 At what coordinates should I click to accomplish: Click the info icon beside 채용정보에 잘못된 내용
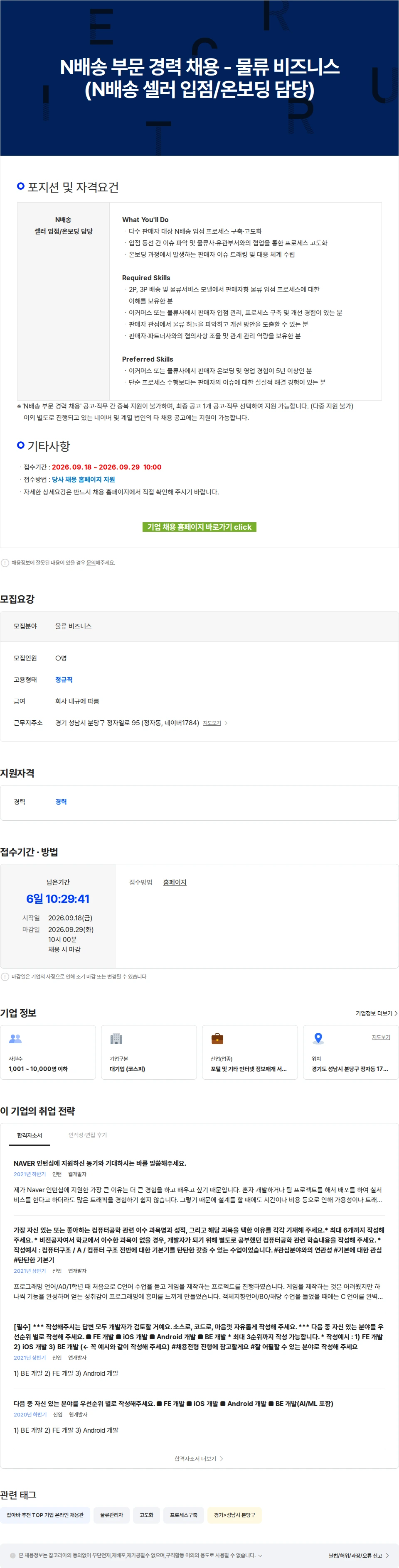click(x=5, y=563)
